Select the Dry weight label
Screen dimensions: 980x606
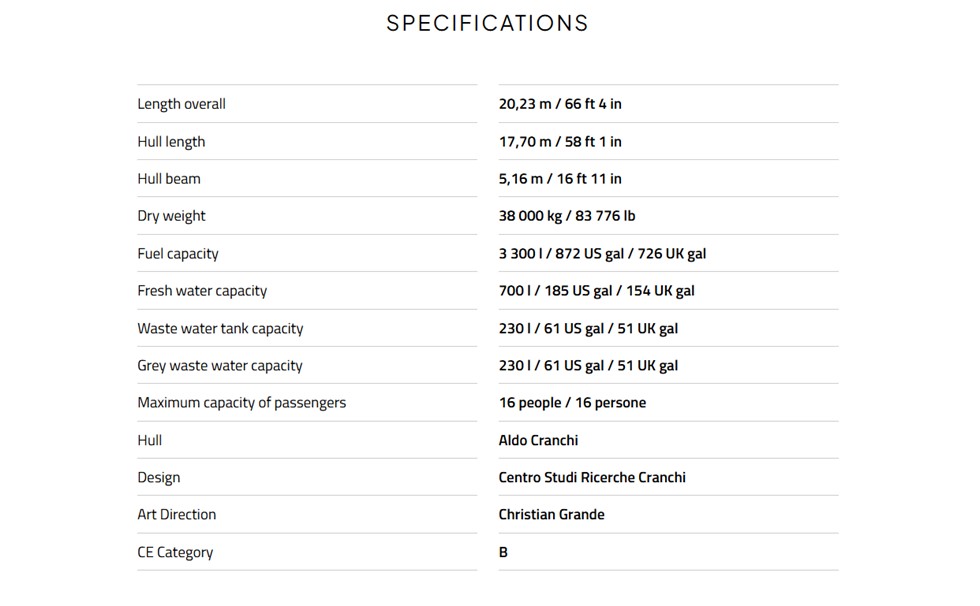[x=171, y=216]
